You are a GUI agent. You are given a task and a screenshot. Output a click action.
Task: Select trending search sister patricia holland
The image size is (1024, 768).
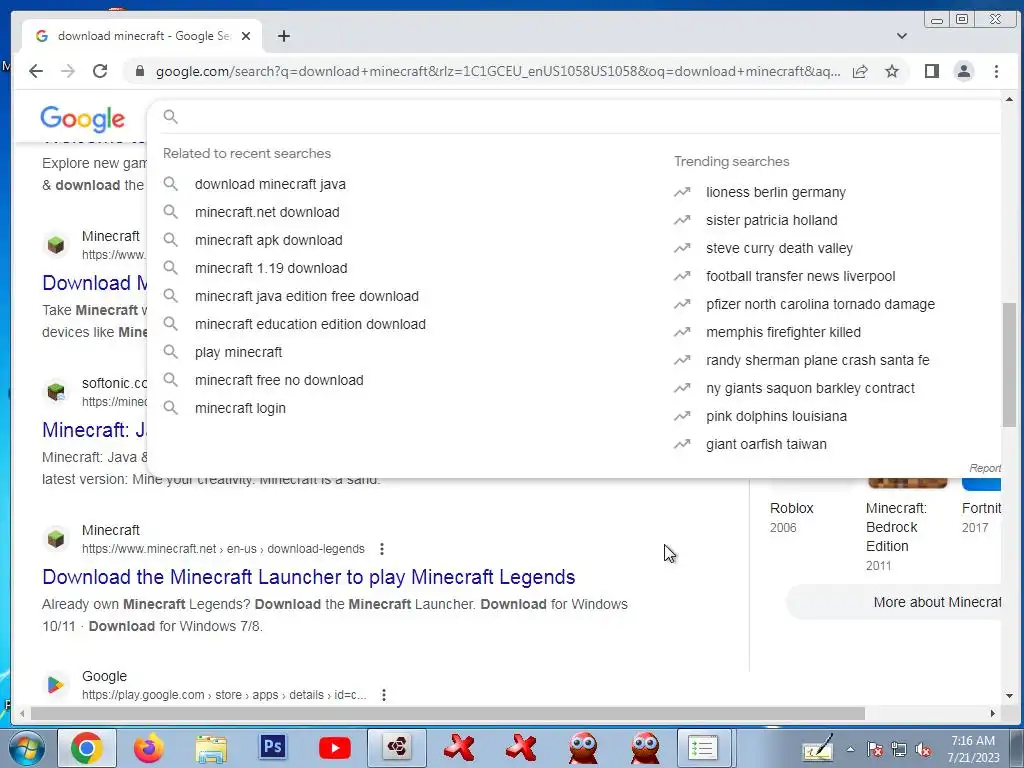click(x=771, y=221)
